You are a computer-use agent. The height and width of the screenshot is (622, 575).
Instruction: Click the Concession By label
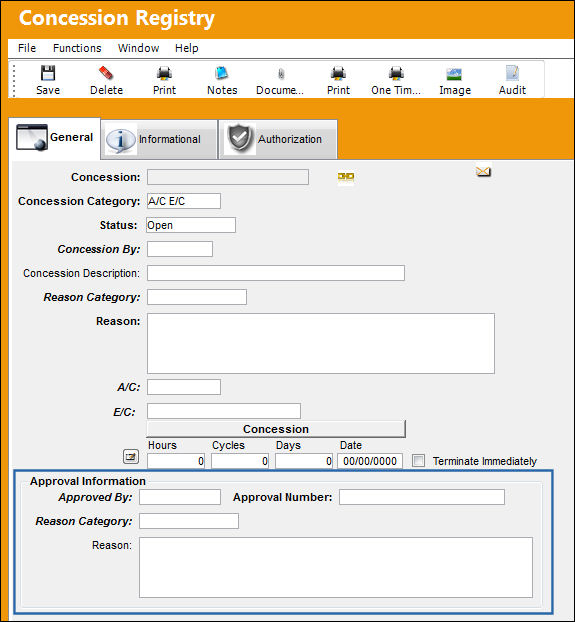tap(99, 249)
